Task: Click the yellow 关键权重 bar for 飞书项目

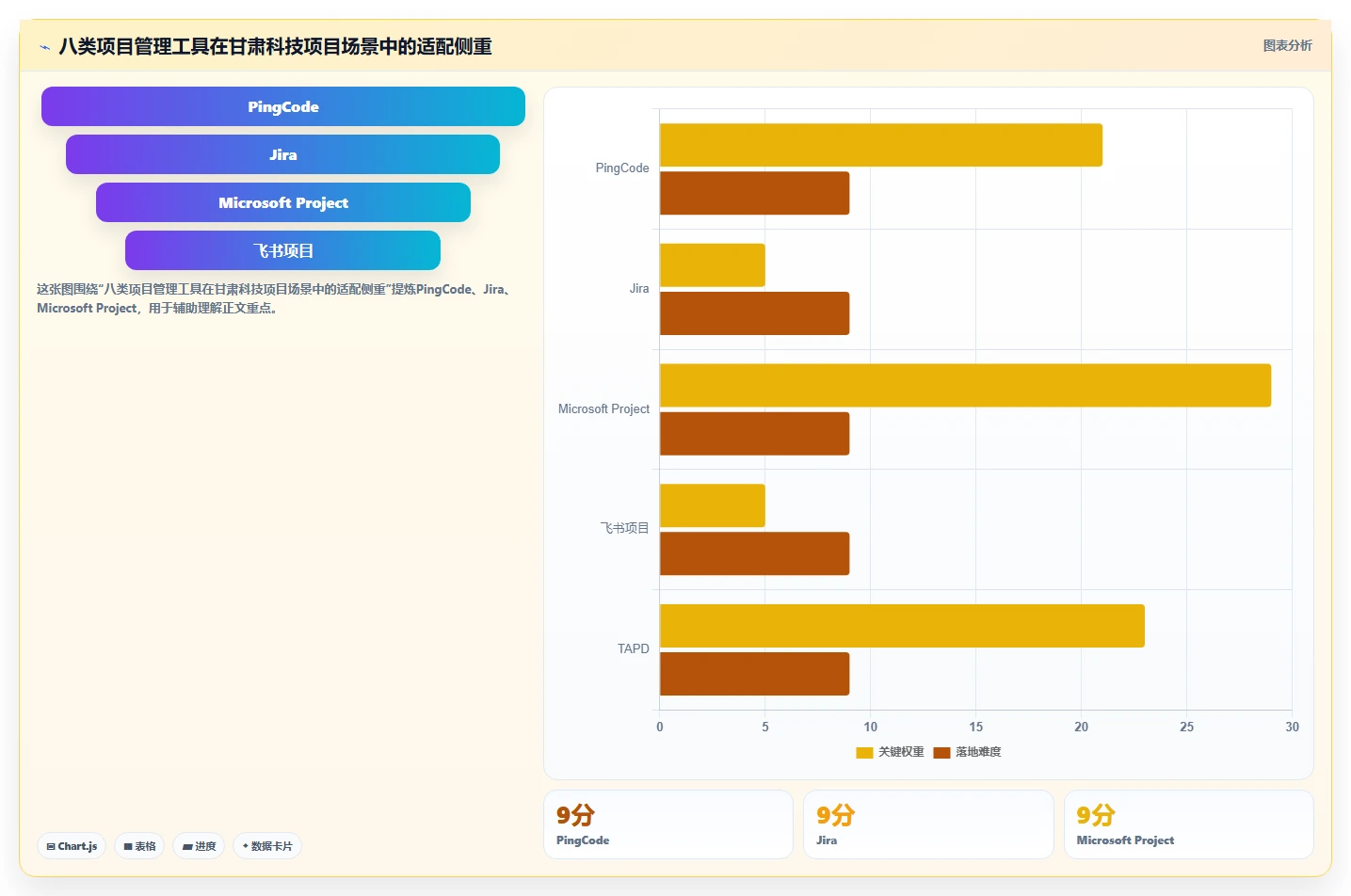Action: click(713, 505)
